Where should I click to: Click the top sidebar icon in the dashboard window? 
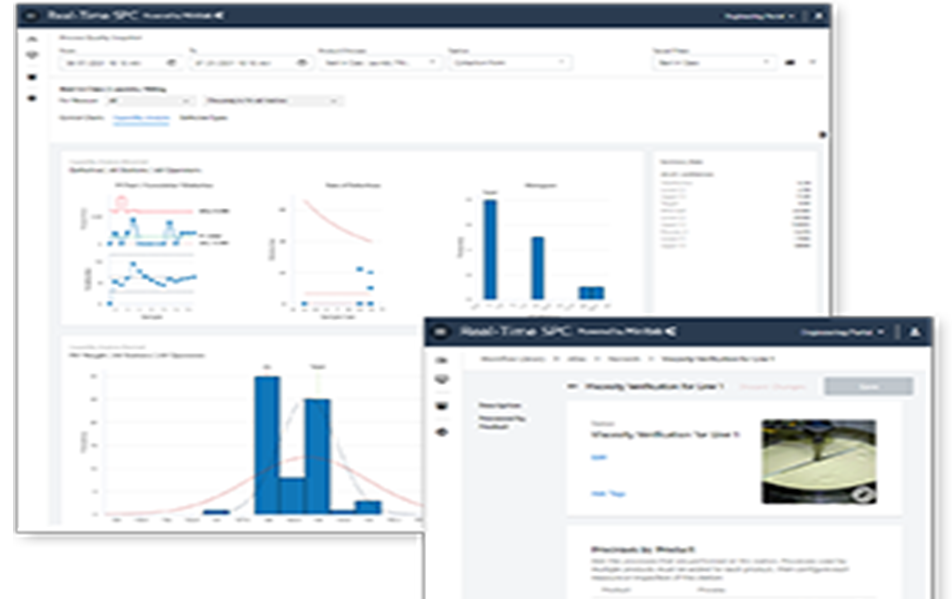pos(31,37)
